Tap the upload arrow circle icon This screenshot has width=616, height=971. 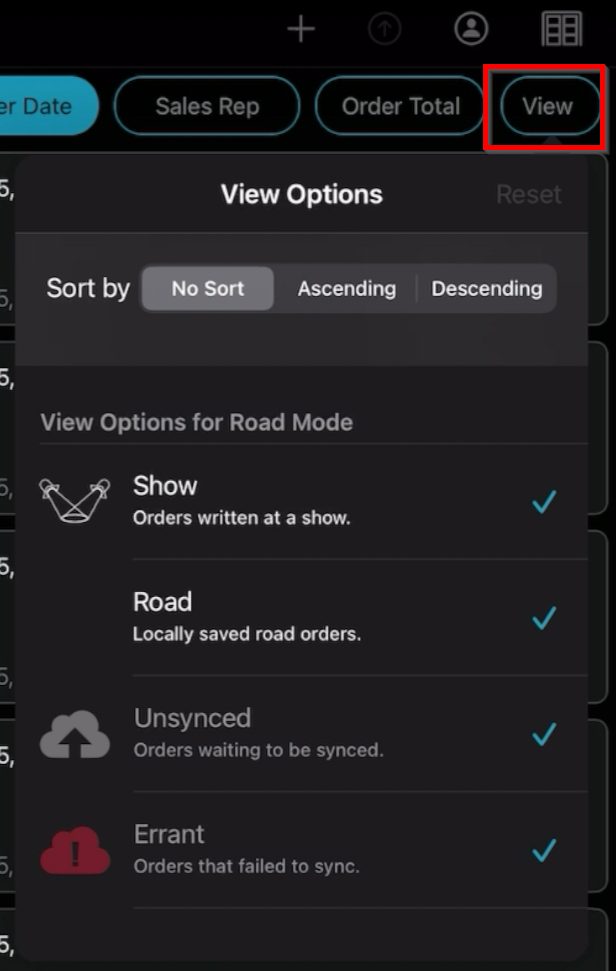384,29
